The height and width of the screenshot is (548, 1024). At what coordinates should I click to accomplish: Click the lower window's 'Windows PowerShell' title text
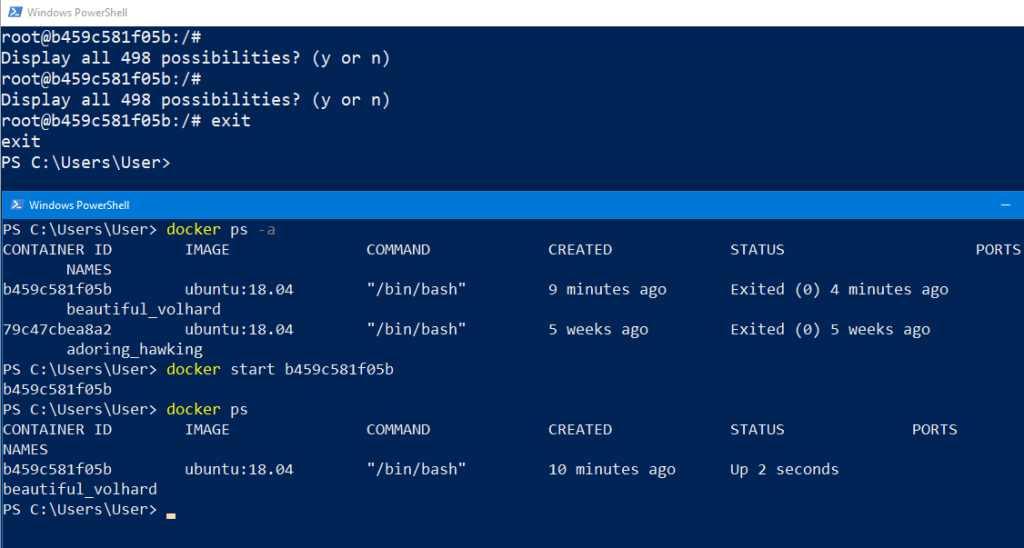pos(79,205)
